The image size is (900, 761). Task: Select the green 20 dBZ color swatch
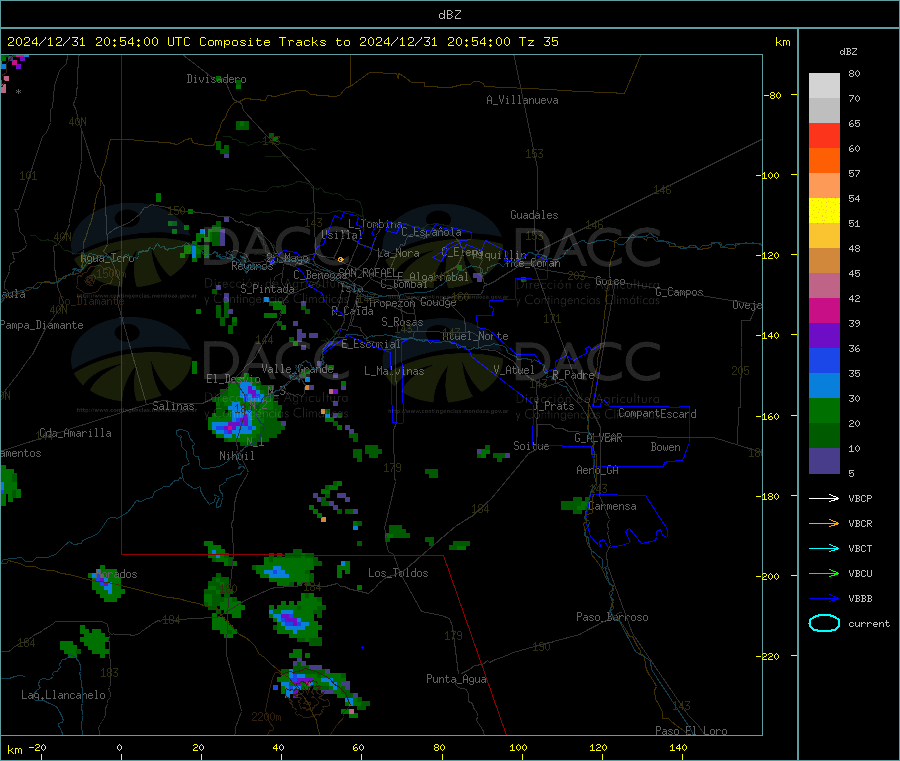(824, 410)
